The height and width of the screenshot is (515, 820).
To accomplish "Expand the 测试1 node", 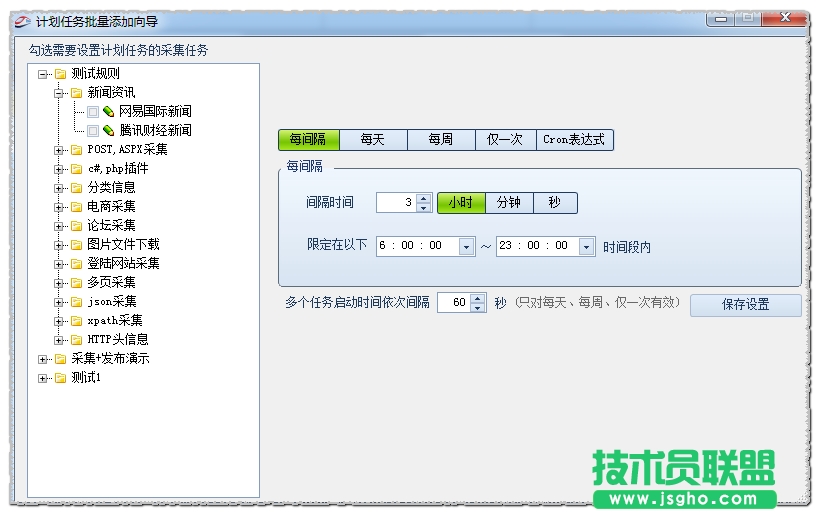I will tap(42, 379).
